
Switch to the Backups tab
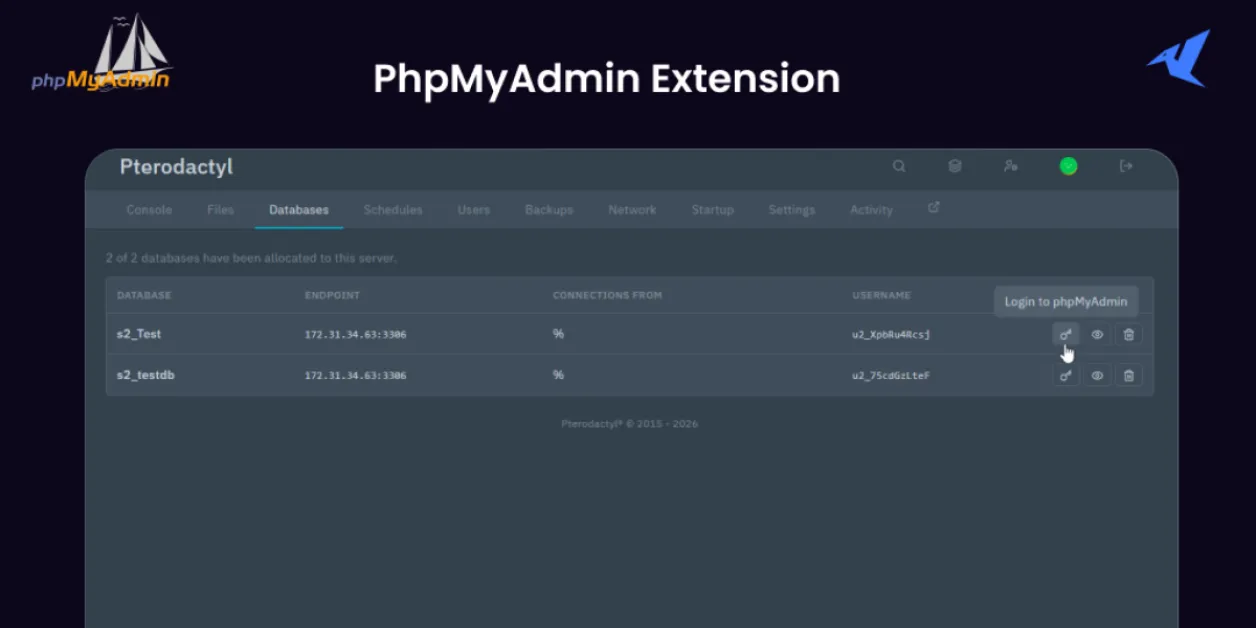tap(549, 210)
